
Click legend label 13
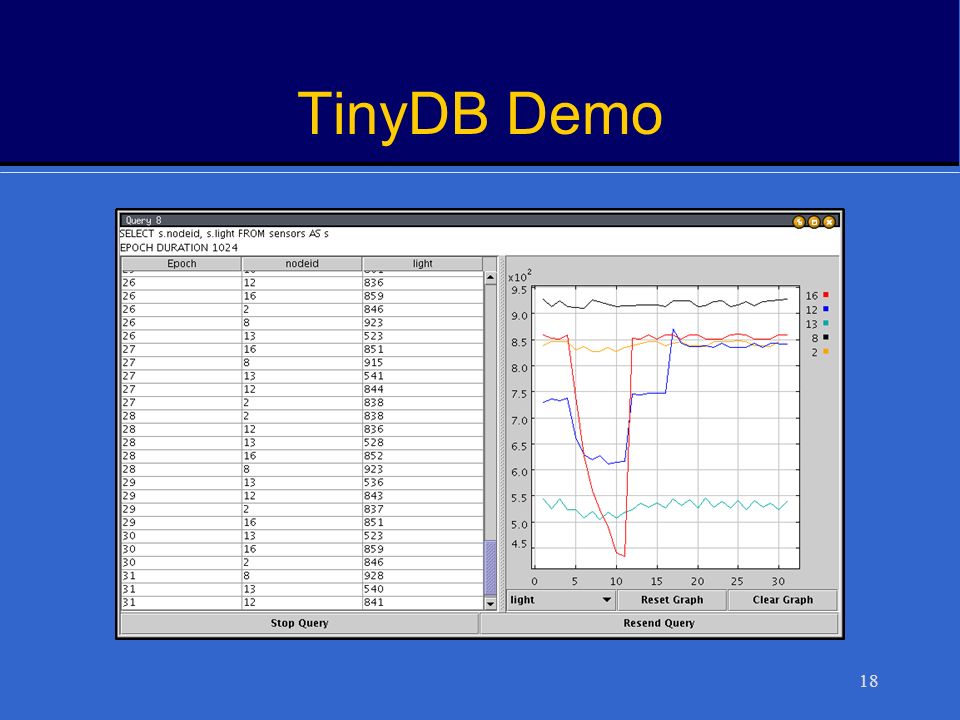click(811, 324)
